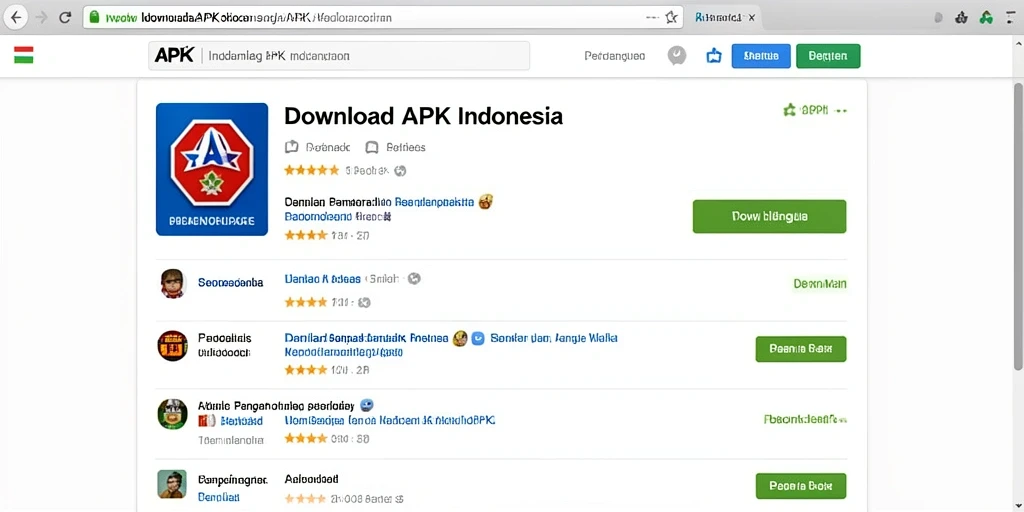This screenshot has height=512, width=1024.
Task: Open the green clover extension icon
Action: (985, 18)
